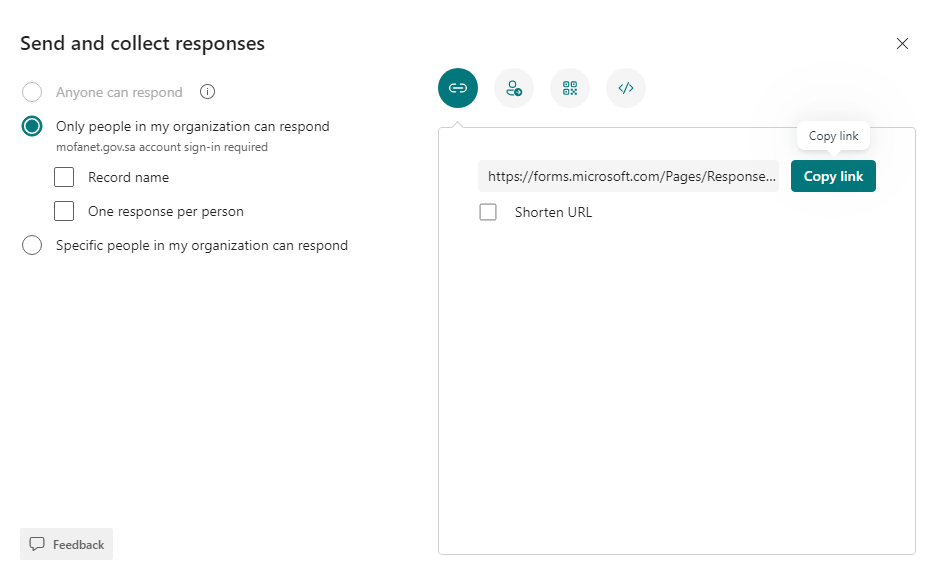Viewport: 929px width, 587px height.
Task: Click the Shorten URL label text
Action: click(553, 212)
